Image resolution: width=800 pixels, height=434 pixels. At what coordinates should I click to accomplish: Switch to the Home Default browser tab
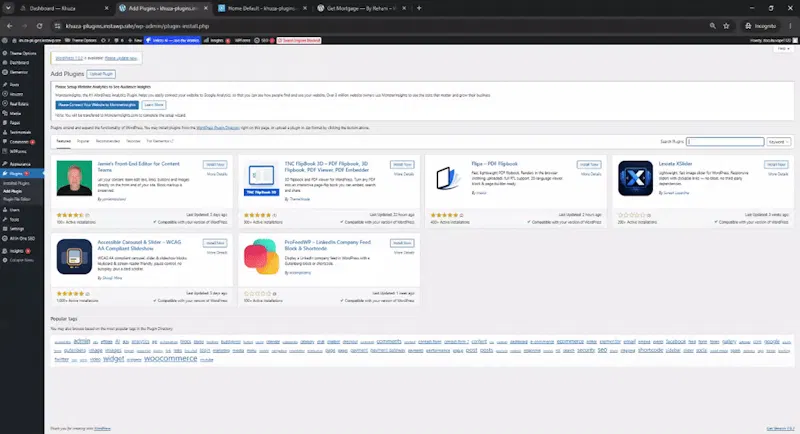pos(261,8)
